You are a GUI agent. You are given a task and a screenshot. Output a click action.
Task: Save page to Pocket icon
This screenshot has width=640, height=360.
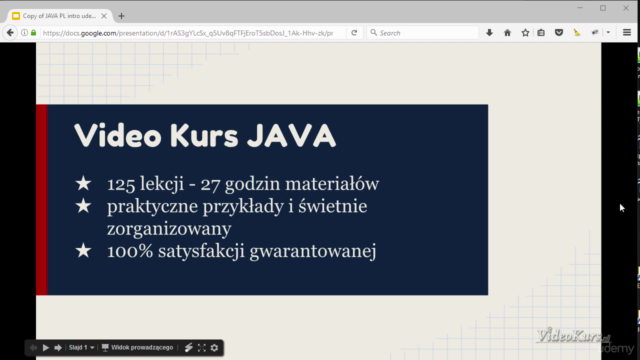coord(559,33)
